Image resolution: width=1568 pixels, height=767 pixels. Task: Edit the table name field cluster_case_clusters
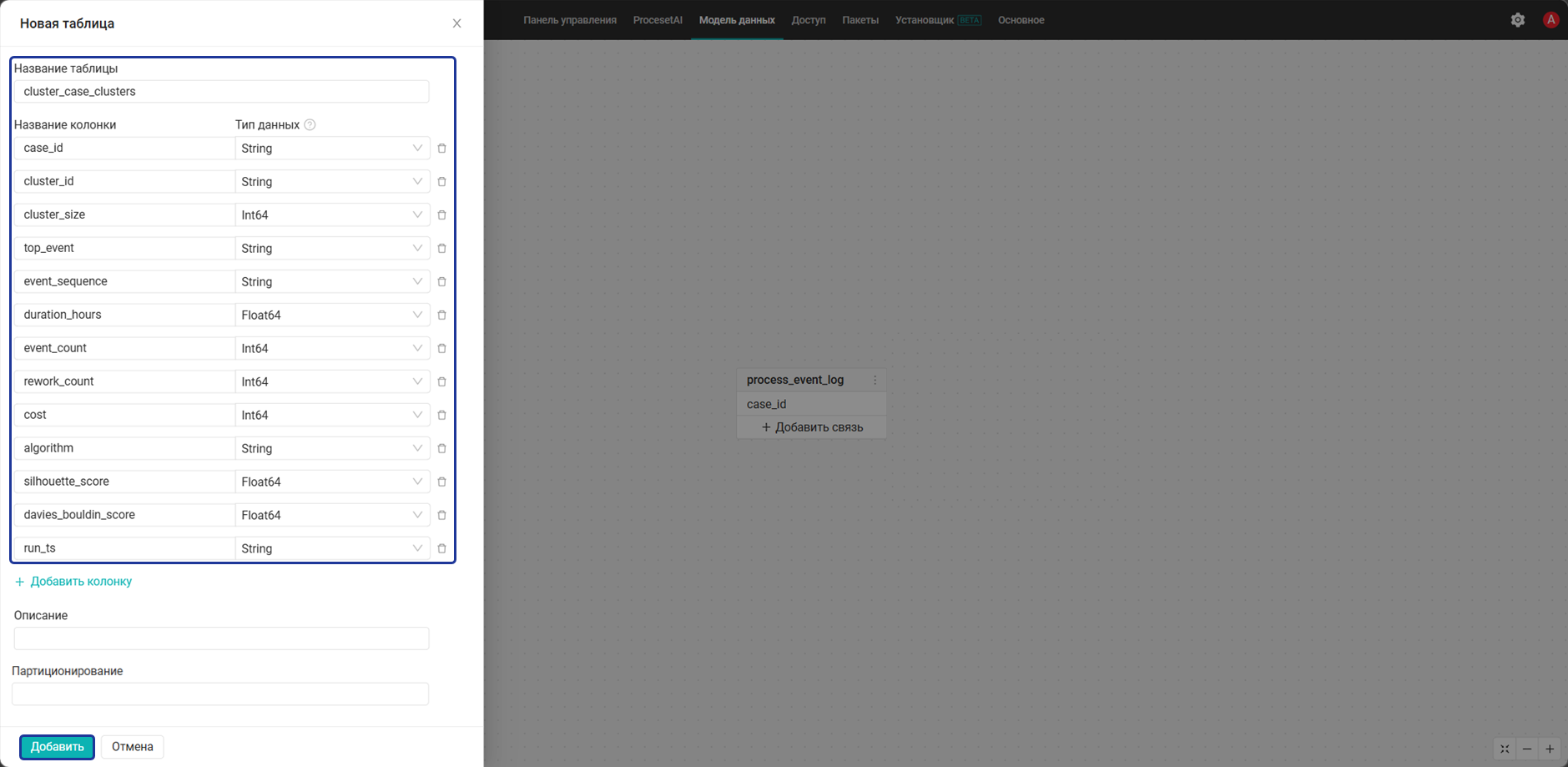click(x=221, y=92)
